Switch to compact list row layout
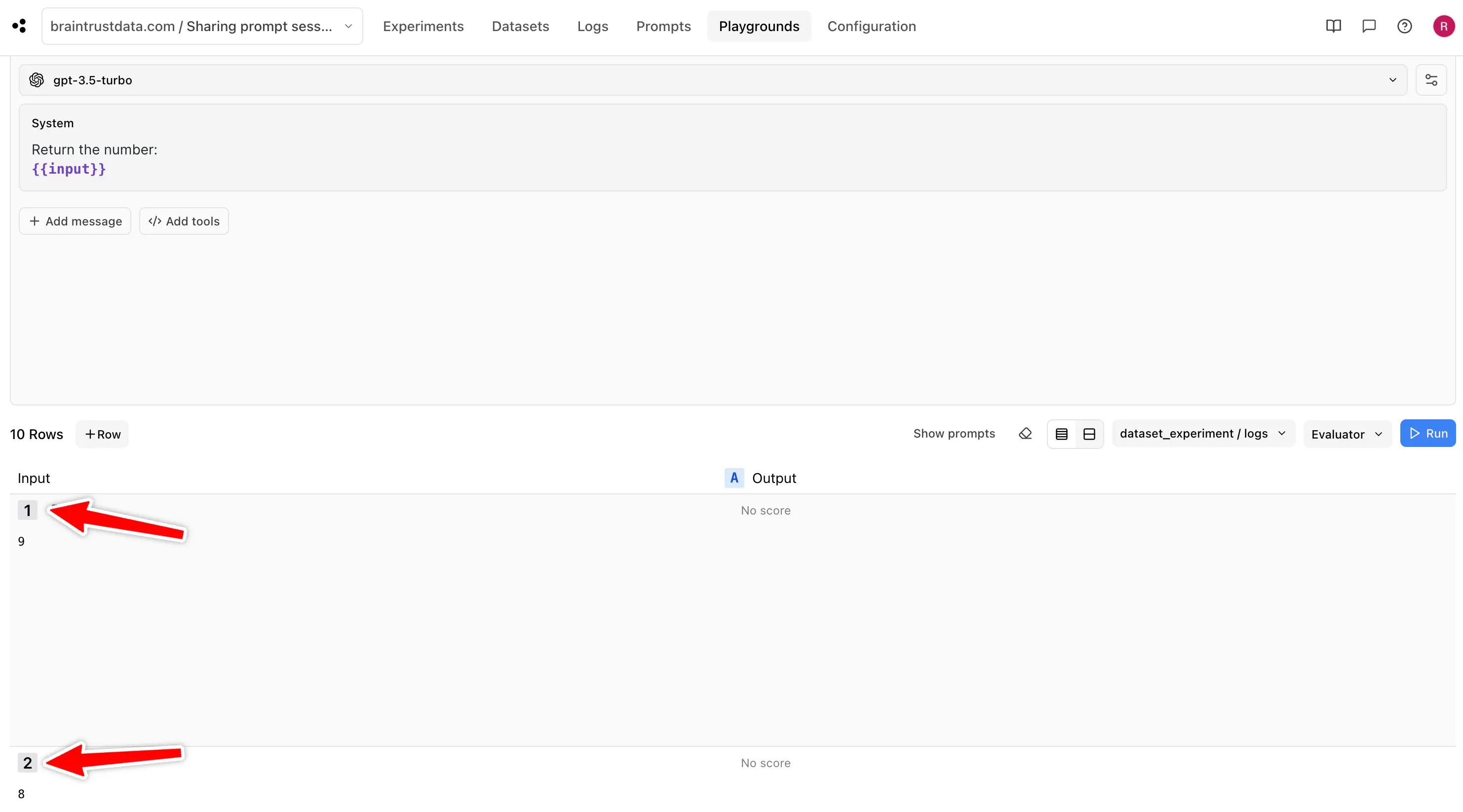 tap(1062, 434)
